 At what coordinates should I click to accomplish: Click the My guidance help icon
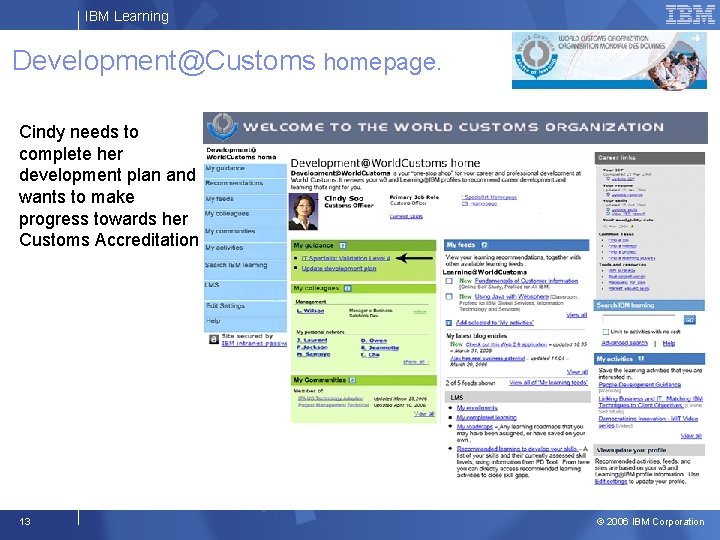pyautogui.click(x=343, y=246)
